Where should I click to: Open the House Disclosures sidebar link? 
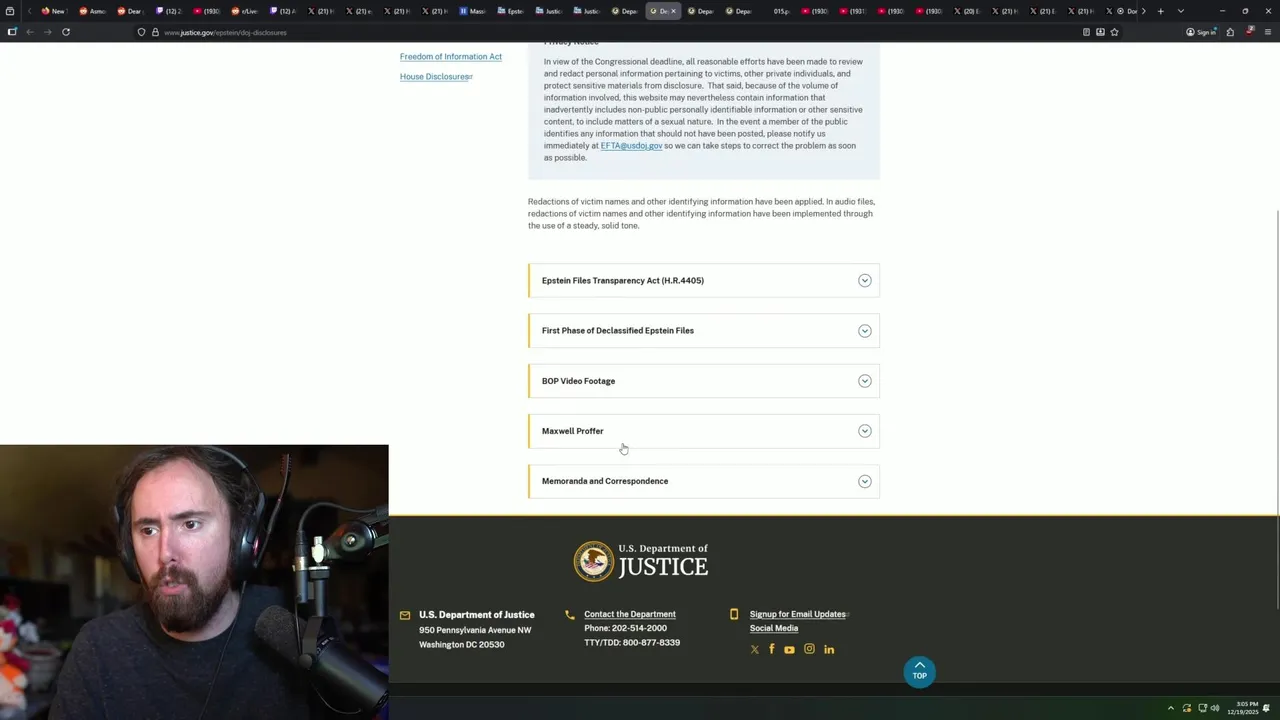click(x=436, y=77)
